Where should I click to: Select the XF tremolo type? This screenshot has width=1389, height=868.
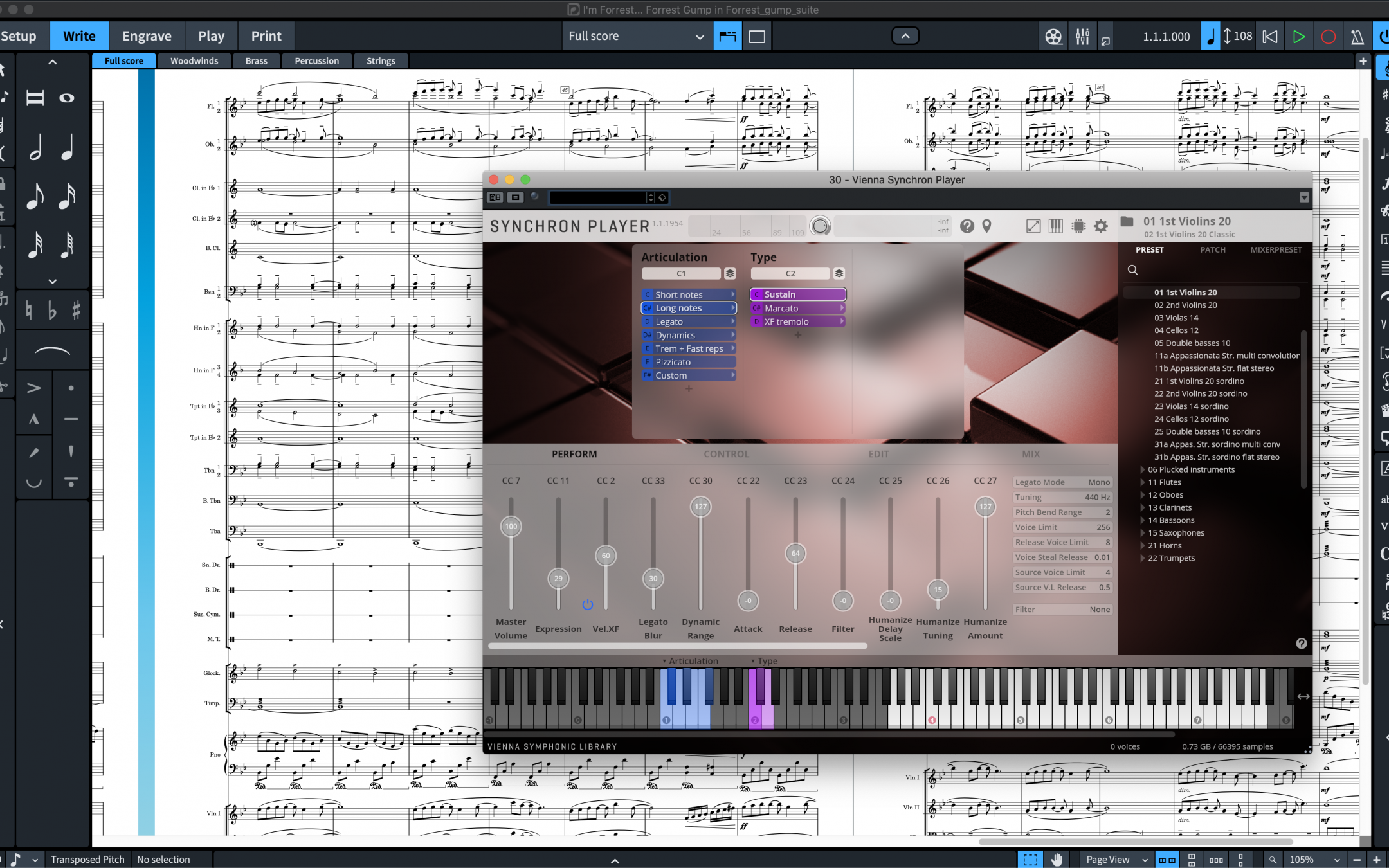(797, 321)
